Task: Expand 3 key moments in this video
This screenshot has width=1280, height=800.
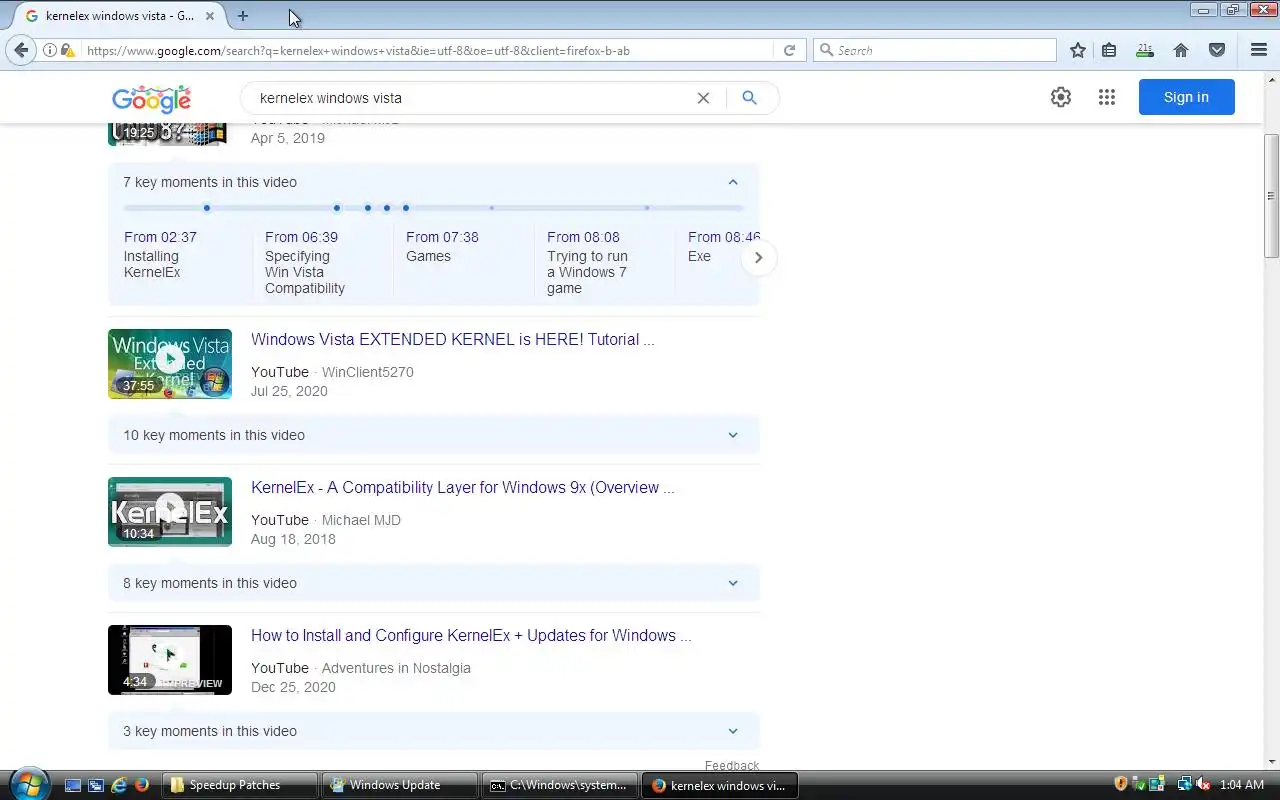Action: [434, 731]
